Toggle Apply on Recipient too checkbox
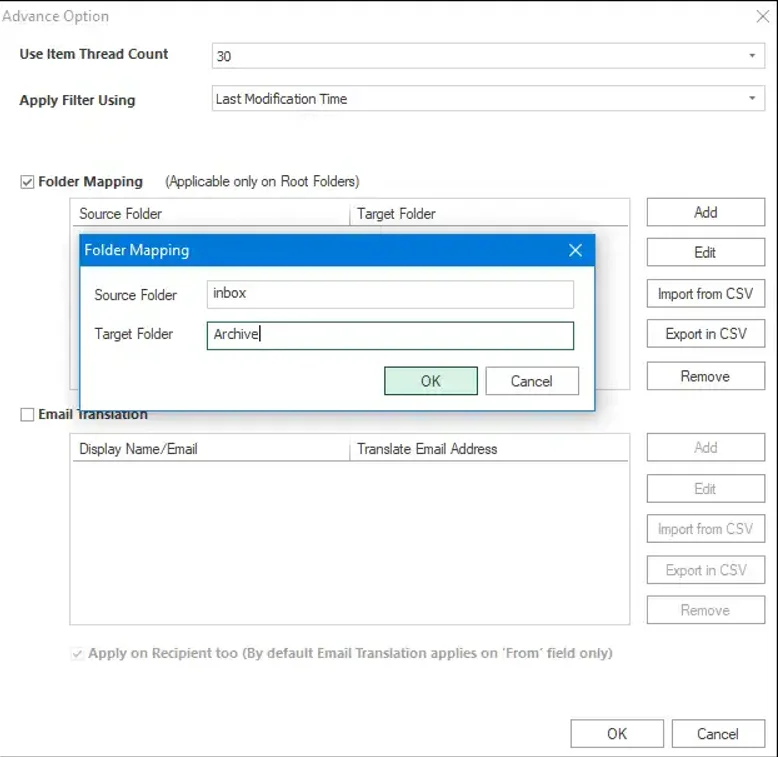The image size is (779, 757). point(77,653)
